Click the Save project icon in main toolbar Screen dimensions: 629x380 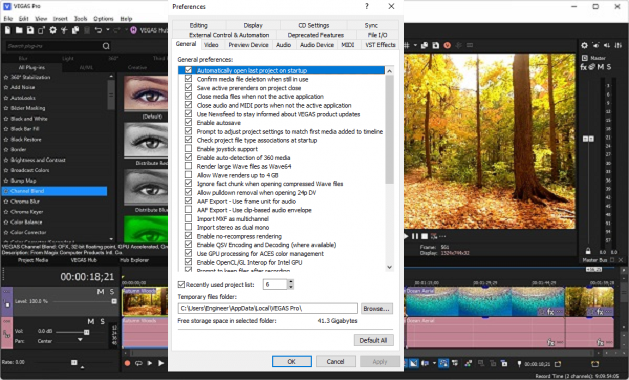click(x=30, y=30)
